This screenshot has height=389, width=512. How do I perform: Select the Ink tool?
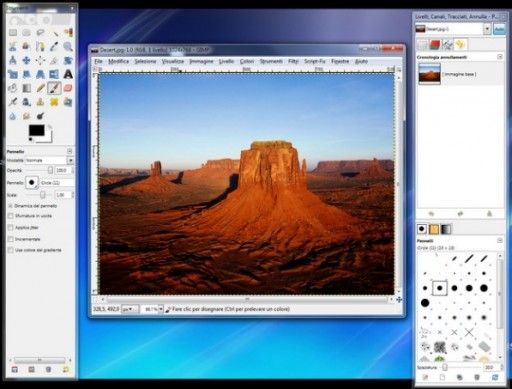(x=26, y=102)
